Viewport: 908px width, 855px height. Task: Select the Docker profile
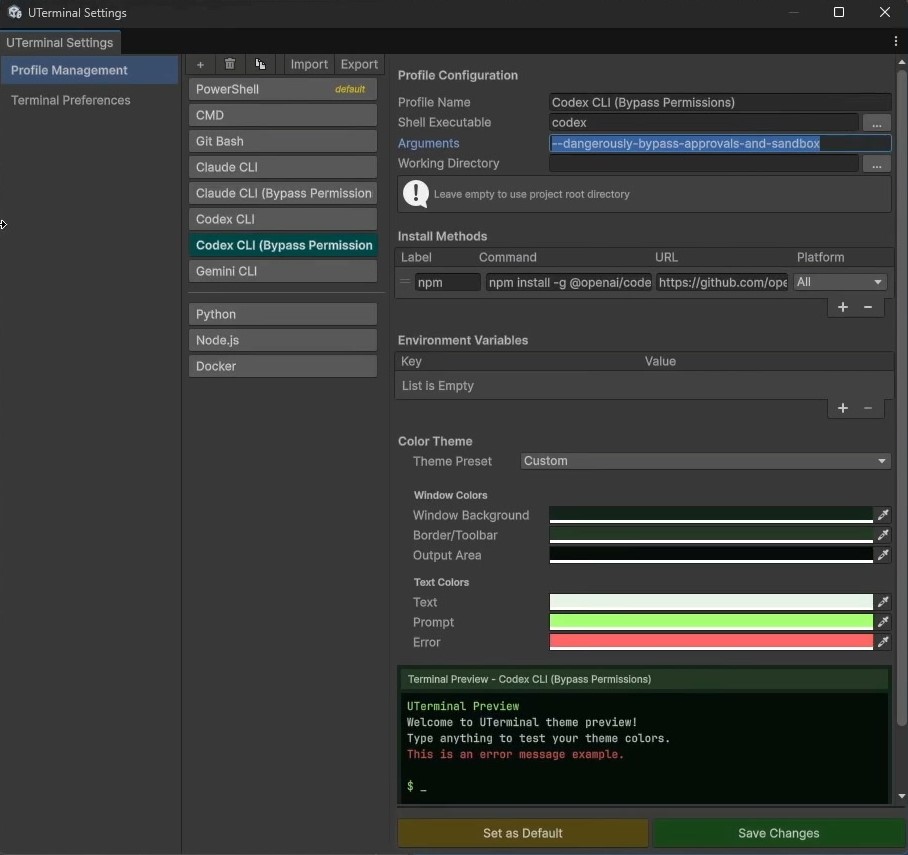coord(283,367)
